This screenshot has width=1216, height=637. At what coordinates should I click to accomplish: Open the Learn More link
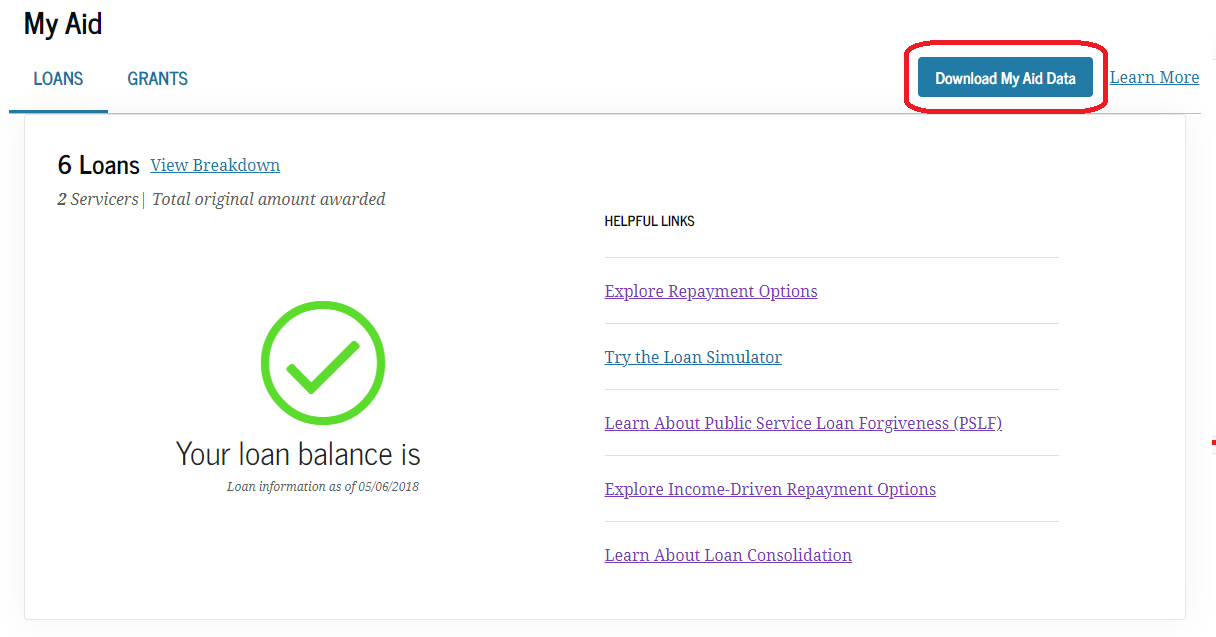(x=1154, y=77)
